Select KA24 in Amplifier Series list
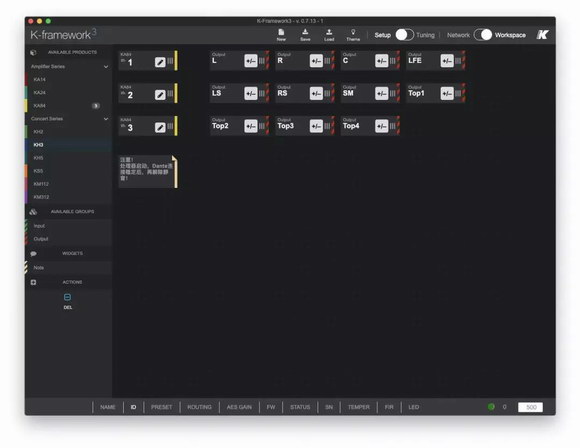The width and height of the screenshot is (580, 448). pyautogui.click(x=69, y=92)
